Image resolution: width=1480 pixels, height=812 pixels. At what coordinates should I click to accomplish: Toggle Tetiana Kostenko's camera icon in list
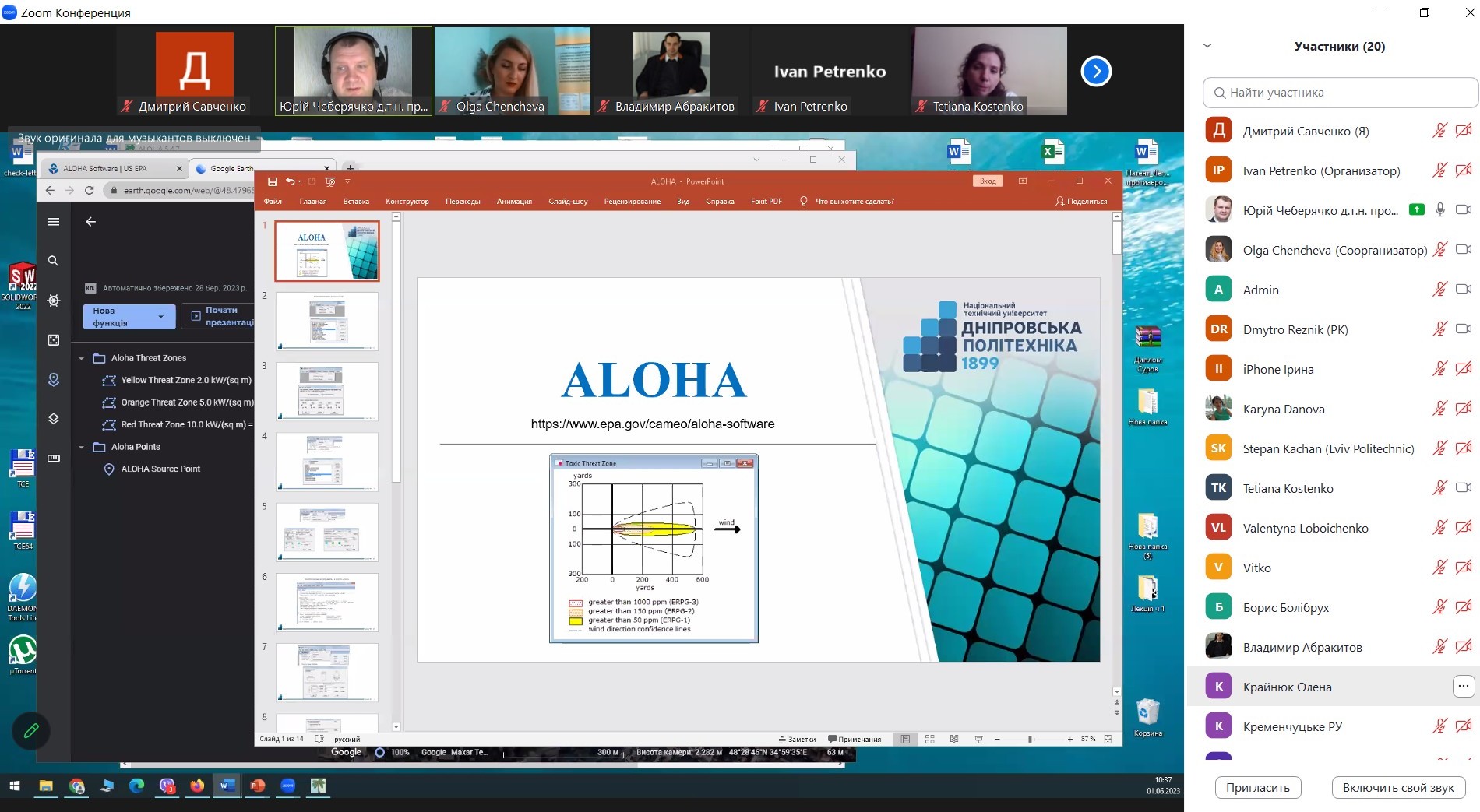1464,488
